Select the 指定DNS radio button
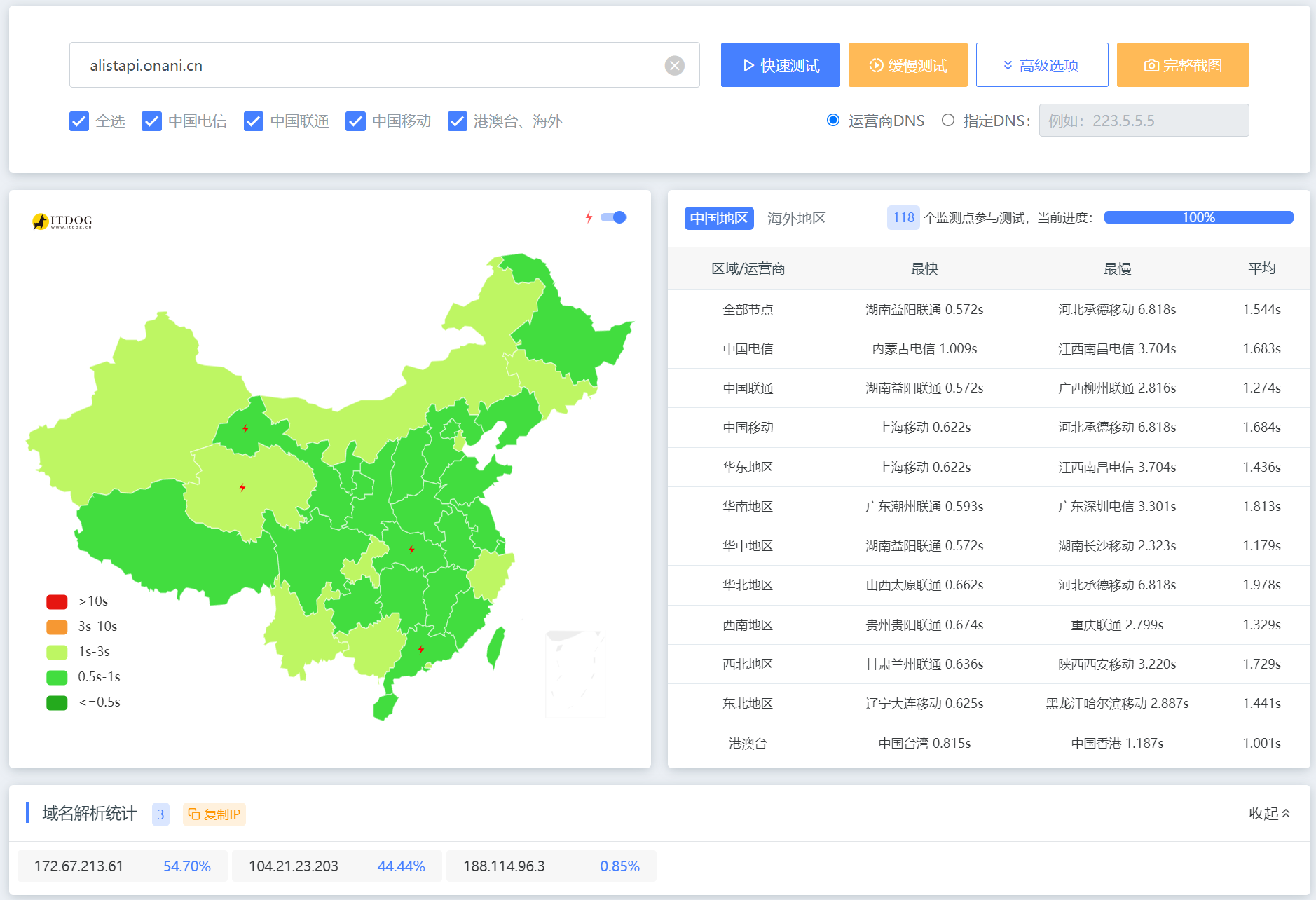This screenshot has height=900, width=1316. tap(948, 120)
